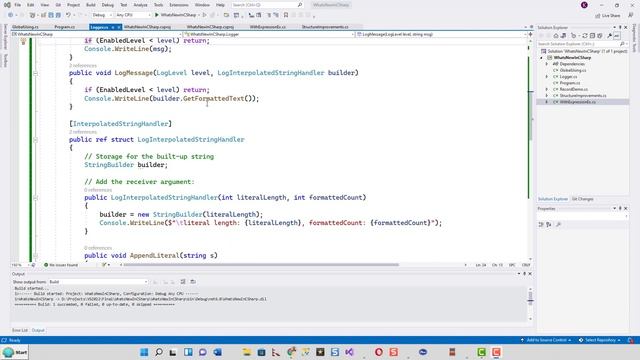Screen dimensions: 640x360
Task: Click Switch Views icon in Solution Explorer
Action: [563, 36]
